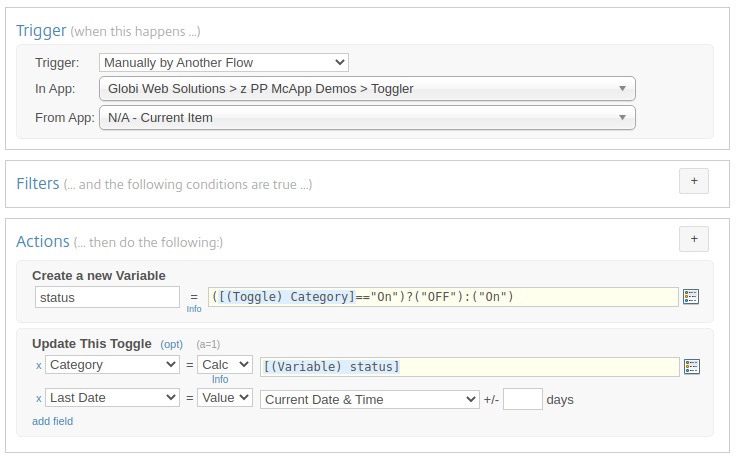Open Info link under Calc dropdown
The width and height of the screenshot is (739, 460).
[220, 379]
